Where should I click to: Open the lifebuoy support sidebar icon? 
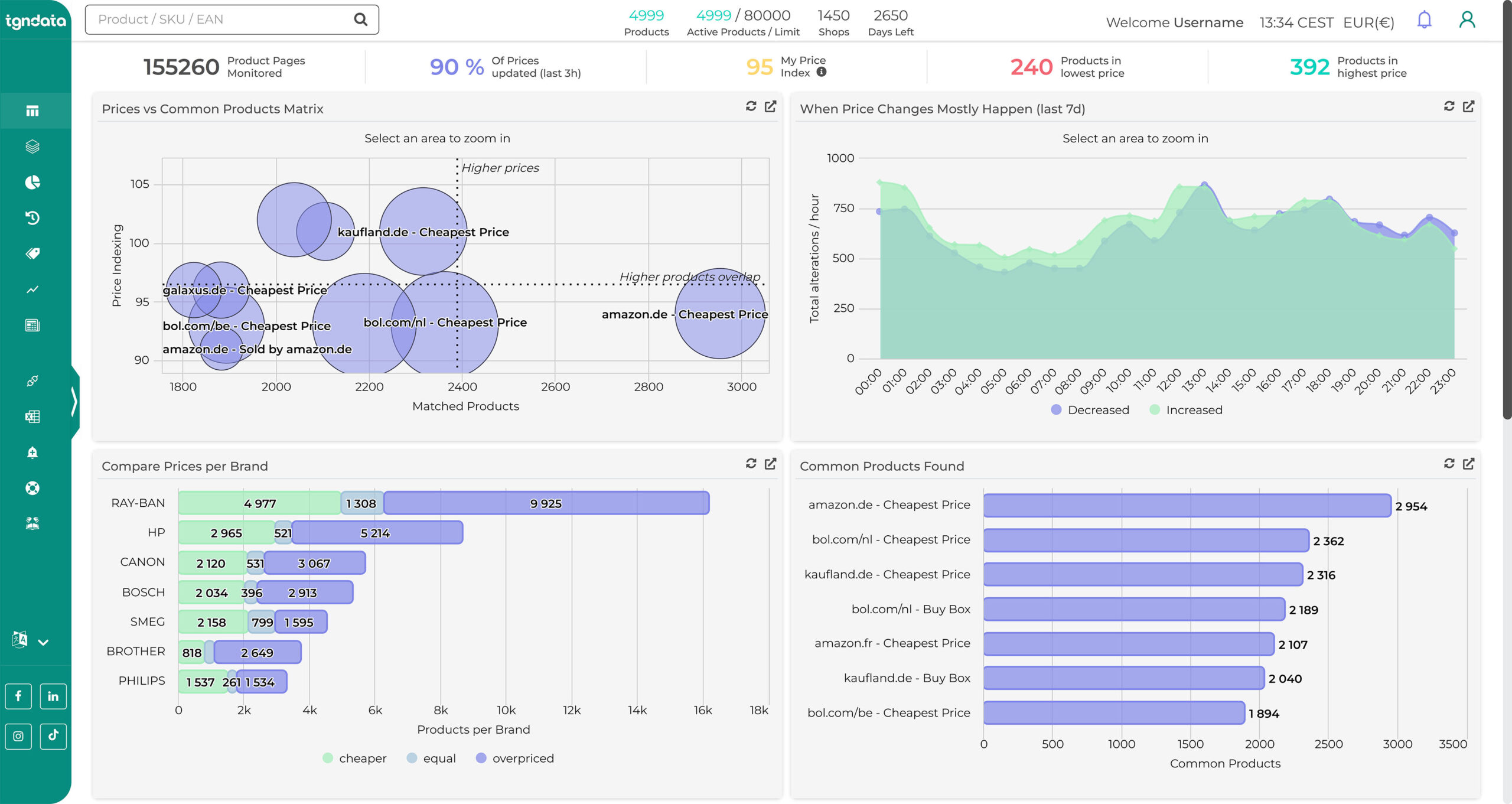(32, 488)
